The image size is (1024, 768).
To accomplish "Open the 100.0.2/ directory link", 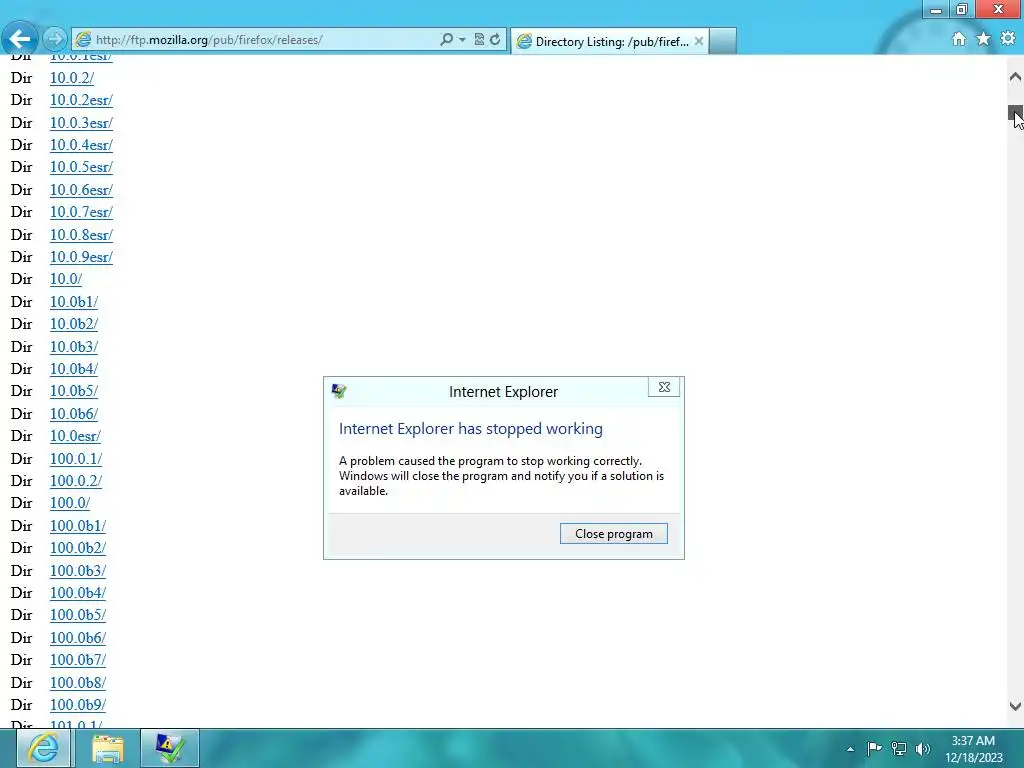I will tap(76, 481).
